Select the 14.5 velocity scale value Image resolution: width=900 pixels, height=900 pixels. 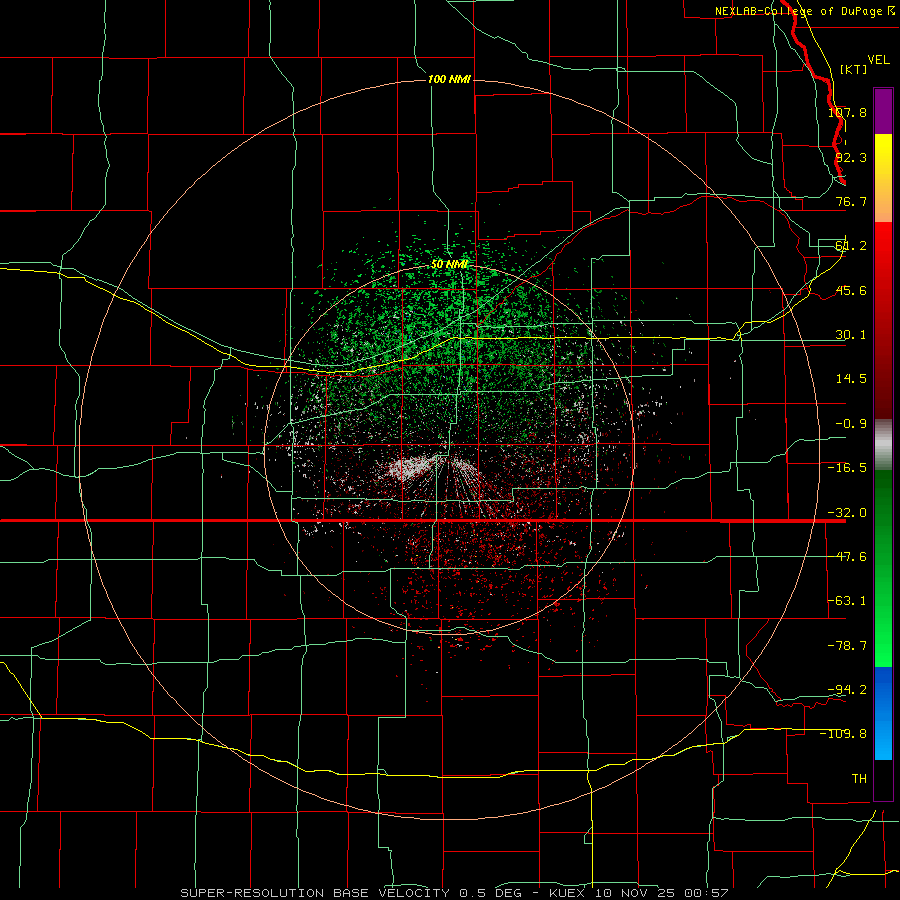(851, 379)
